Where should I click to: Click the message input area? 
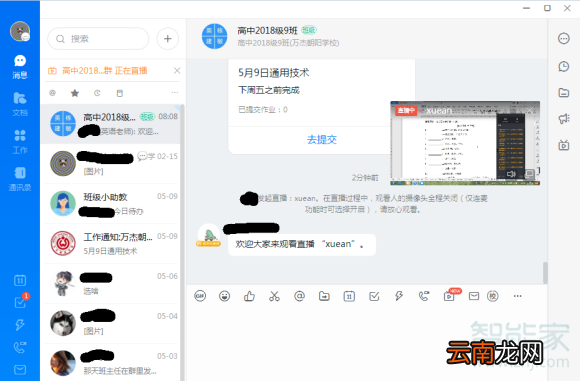pyautogui.click(x=367, y=343)
